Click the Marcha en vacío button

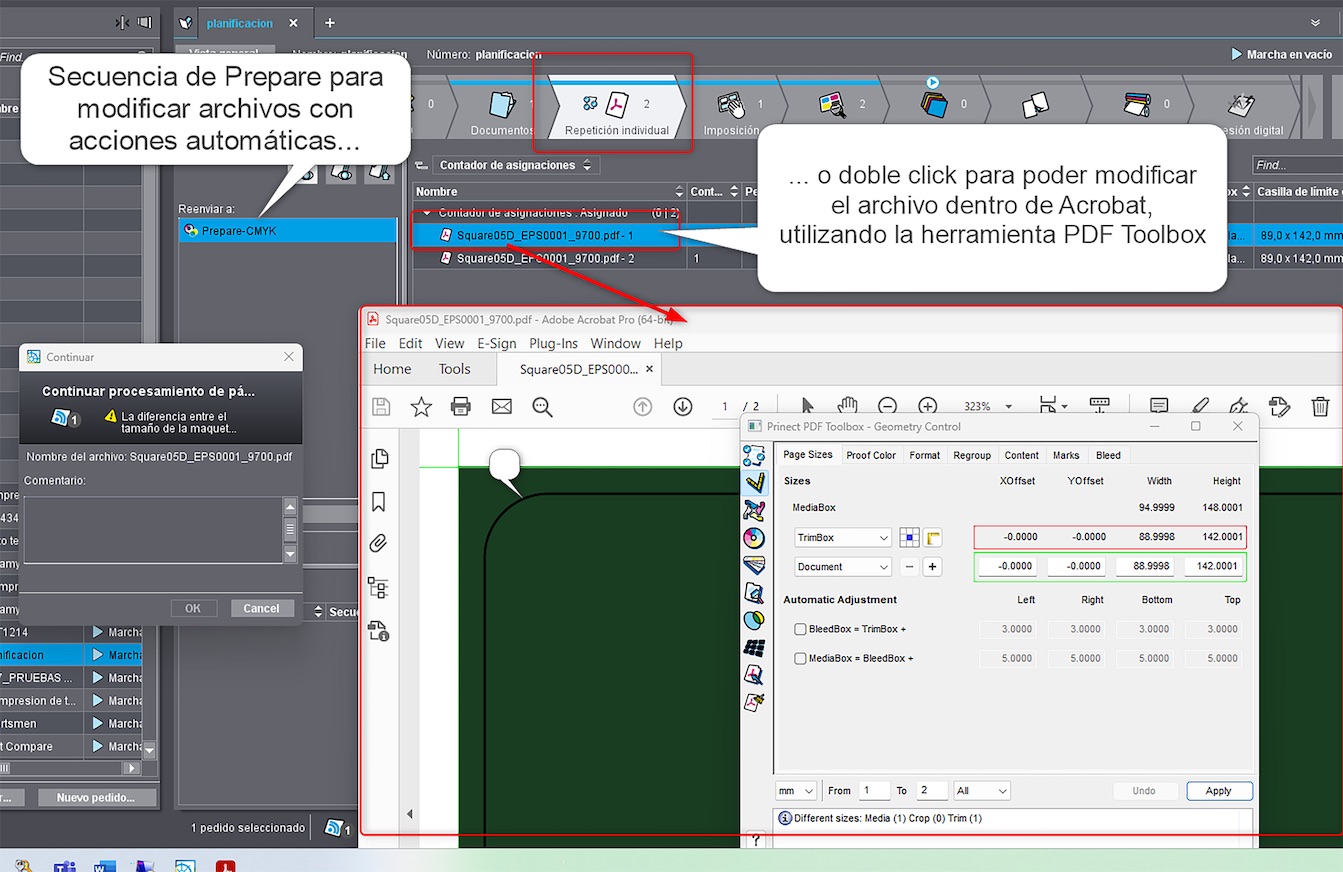click(x=1282, y=55)
